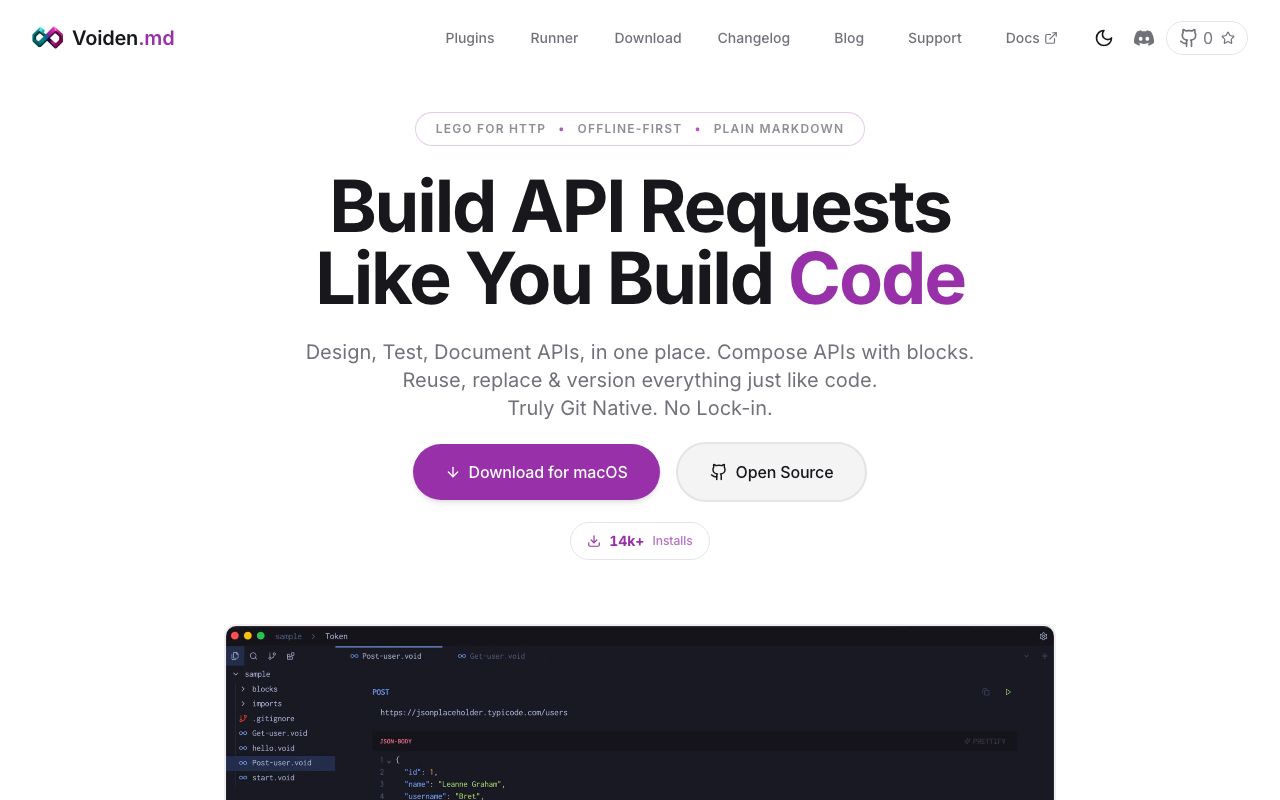Image resolution: width=1280 pixels, height=800 pixels.
Task: Open the Plugins page
Action: (x=470, y=38)
